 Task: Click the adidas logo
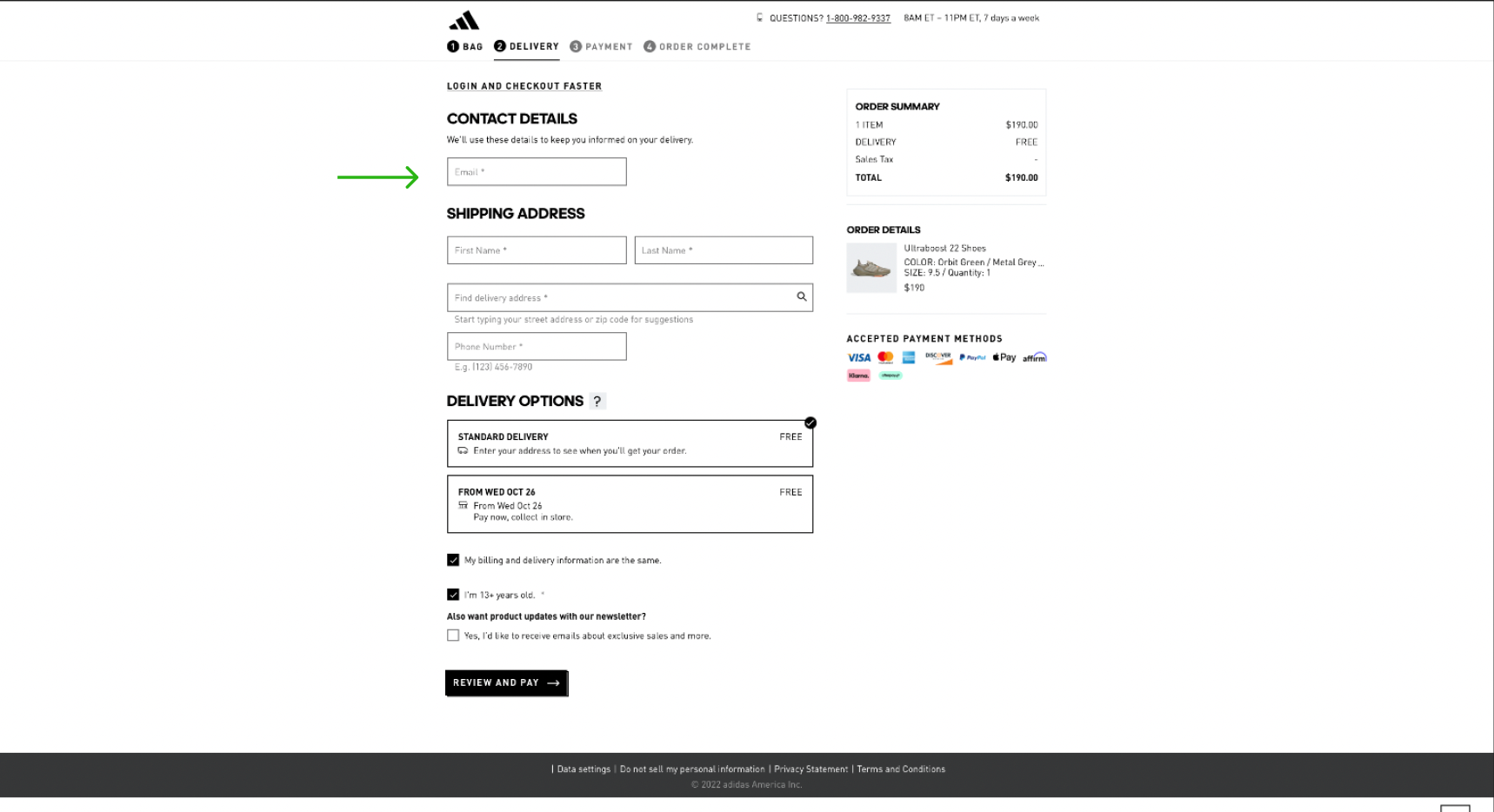(464, 21)
